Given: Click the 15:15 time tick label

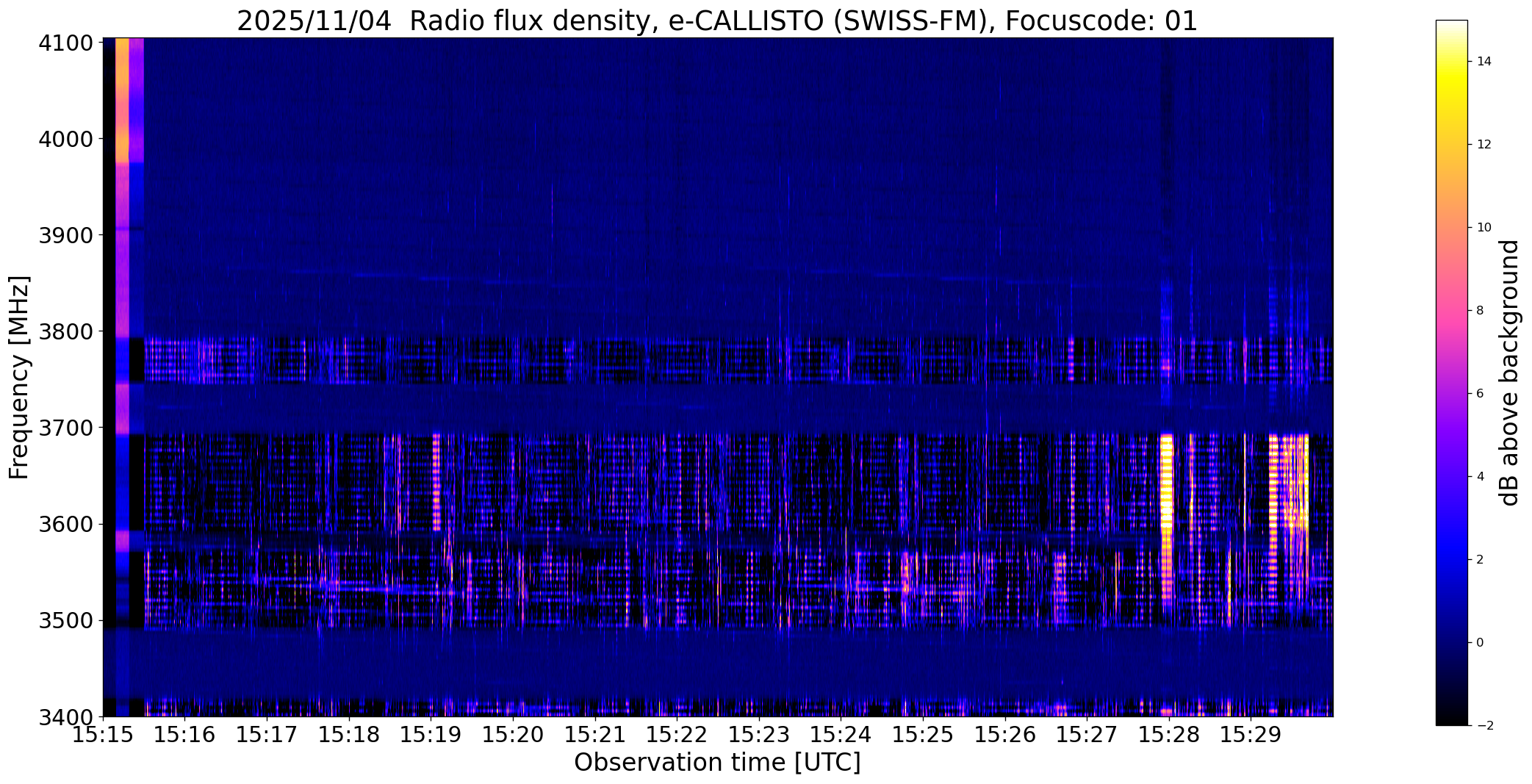Looking at the screenshot, I should 103,735.
